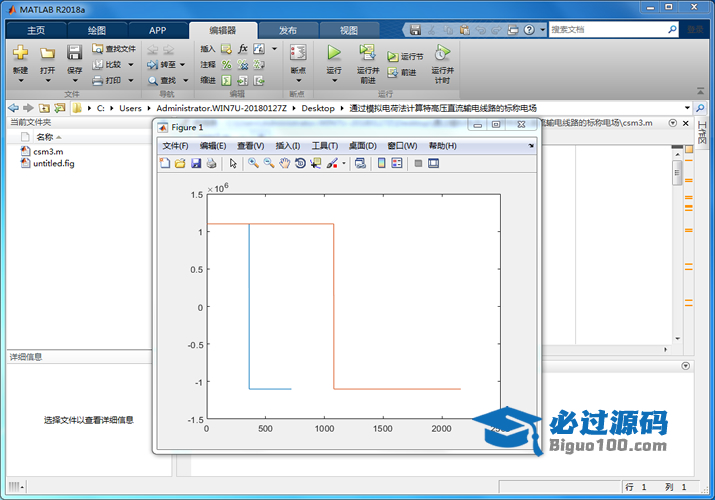The width and height of the screenshot is (715, 500).
Task: Toggle the Edit Plot arrow tool
Action: (x=233, y=163)
